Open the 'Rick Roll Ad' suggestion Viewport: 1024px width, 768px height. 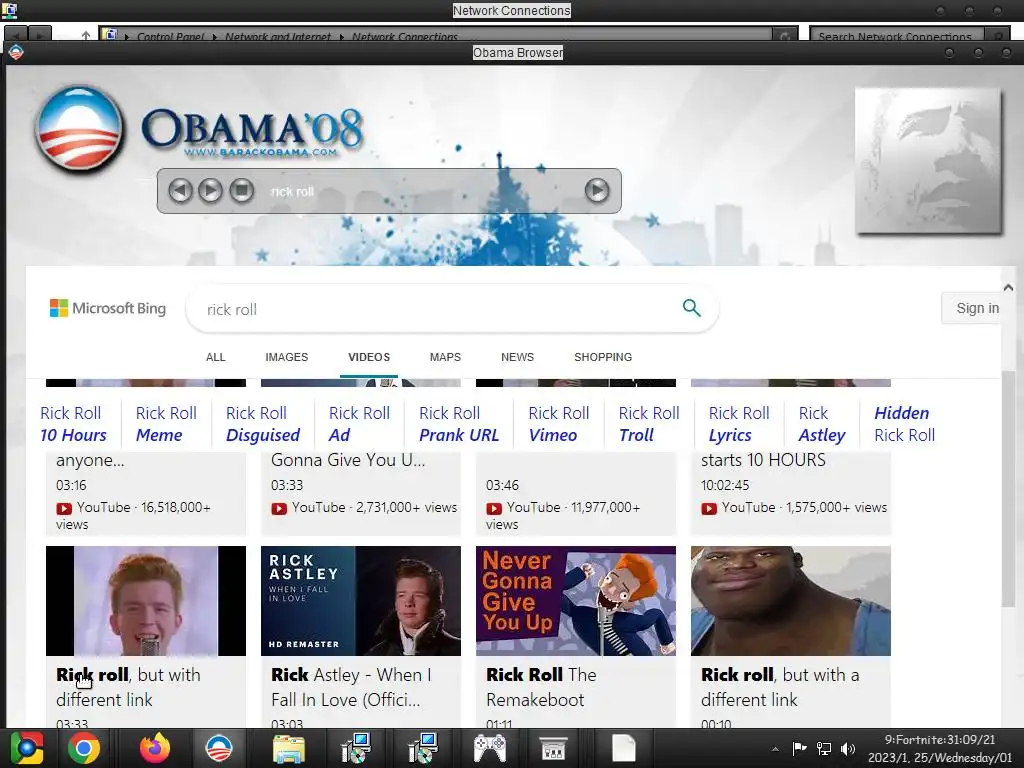[359, 424]
